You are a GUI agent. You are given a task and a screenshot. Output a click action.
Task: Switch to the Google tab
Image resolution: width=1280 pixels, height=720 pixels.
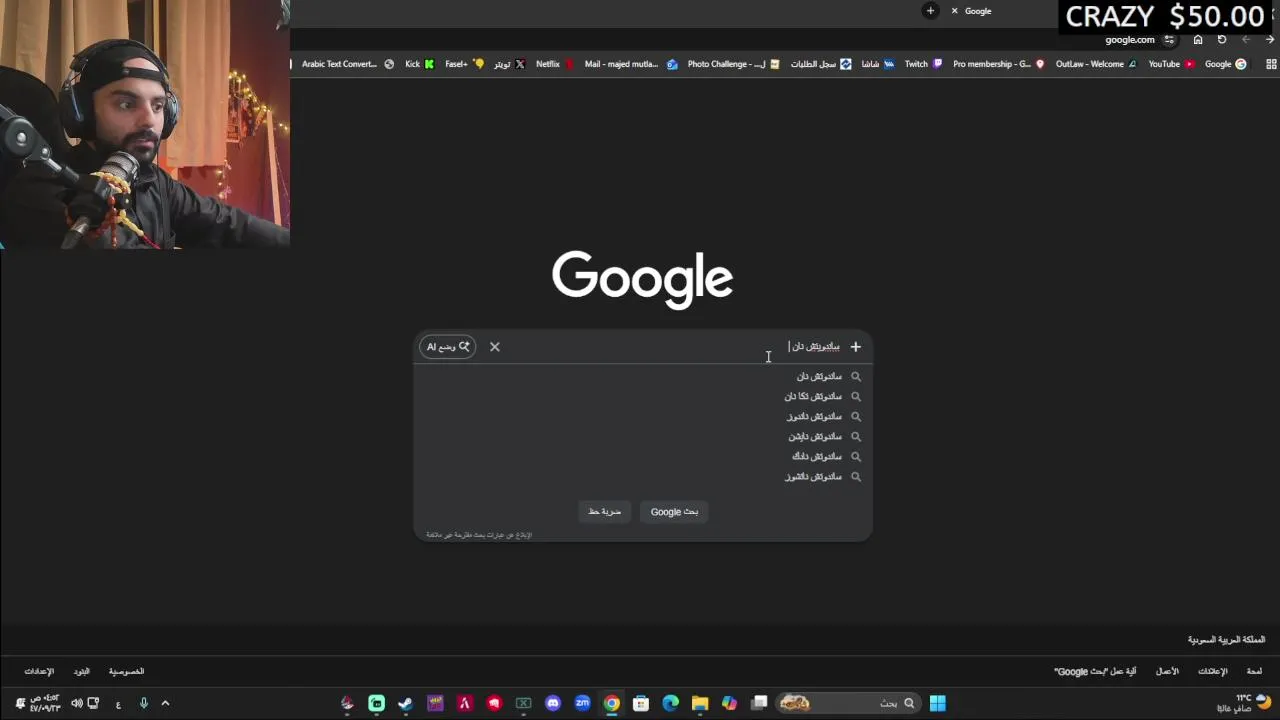click(978, 11)
